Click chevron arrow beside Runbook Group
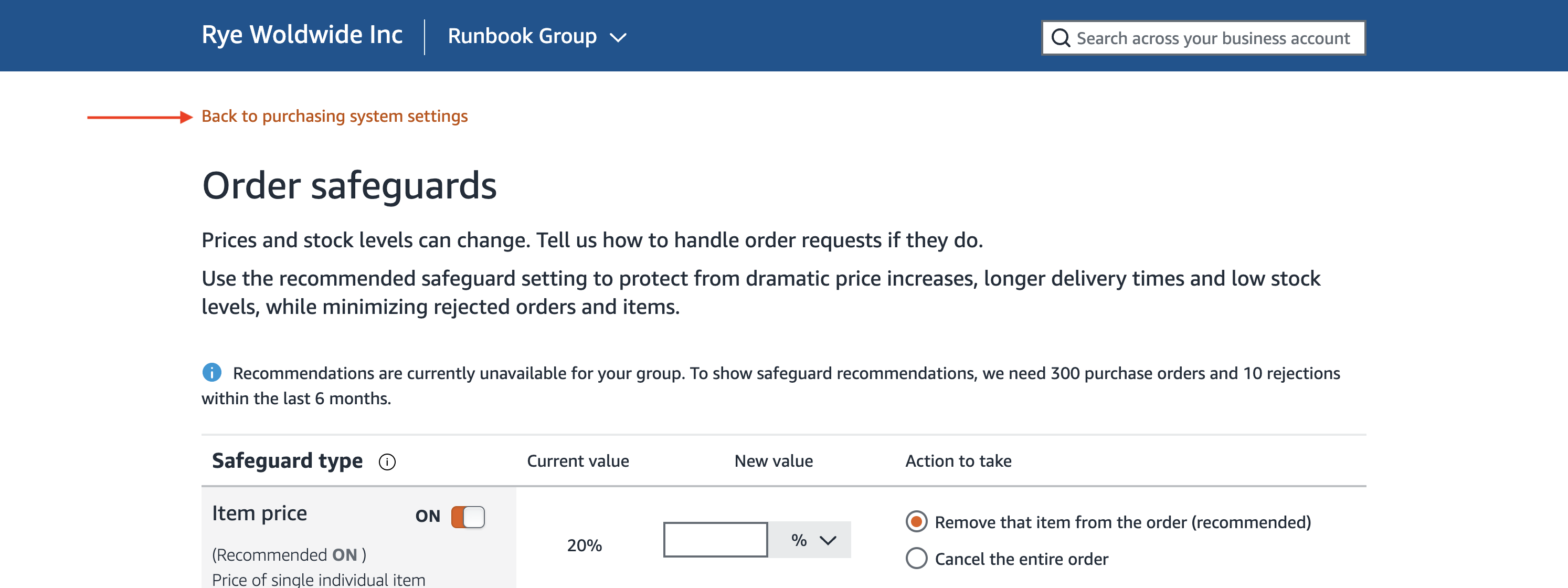Image resolution: width=1568 pixels, height=588 pixels. tap(618, 38)
